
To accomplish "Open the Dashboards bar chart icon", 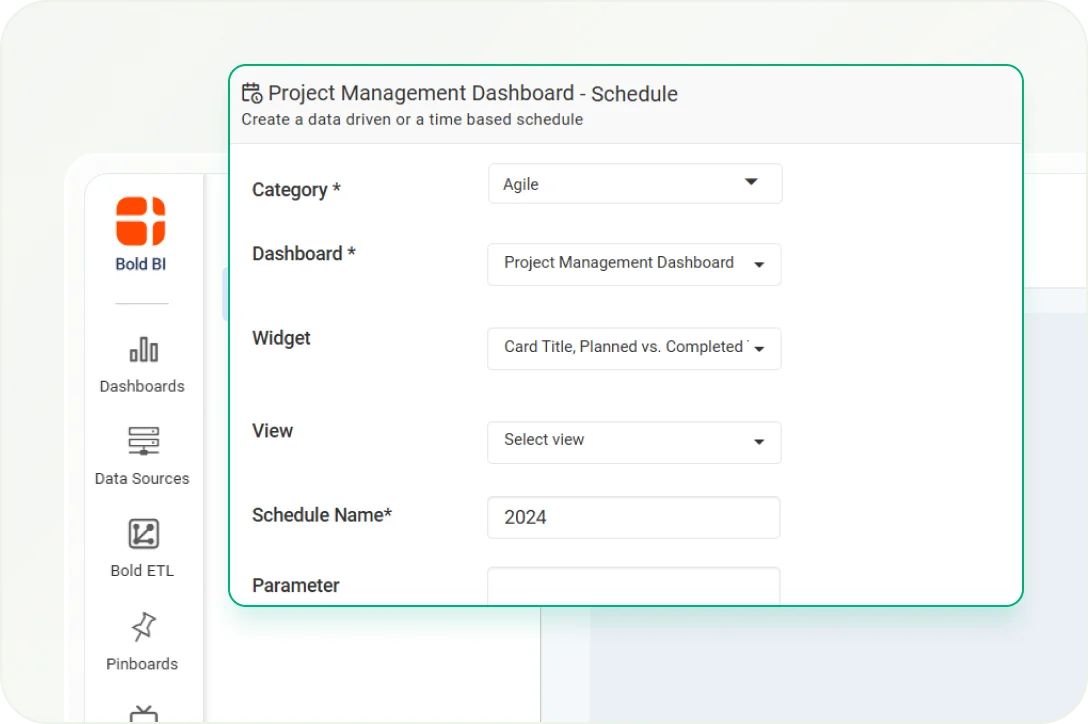I will 143,349.
